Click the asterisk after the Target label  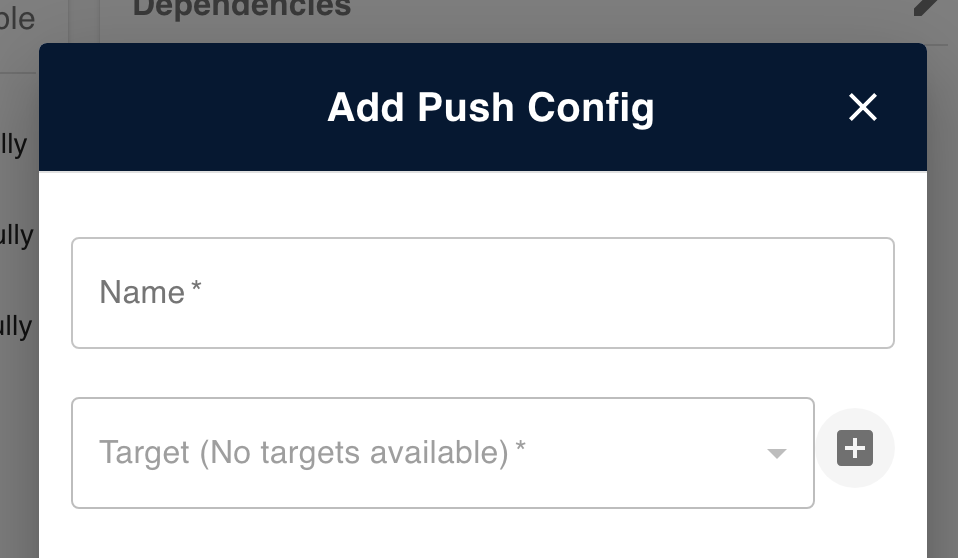pos(520,451)
